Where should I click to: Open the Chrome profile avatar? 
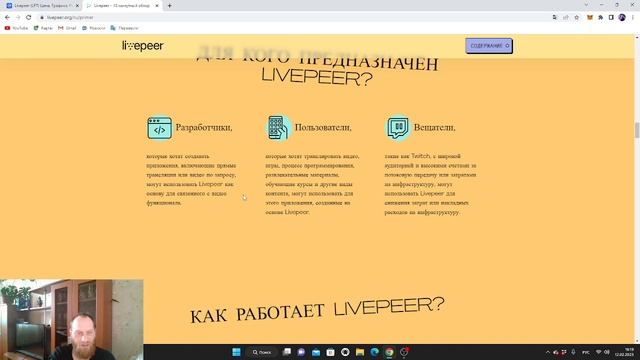(622, 18)
